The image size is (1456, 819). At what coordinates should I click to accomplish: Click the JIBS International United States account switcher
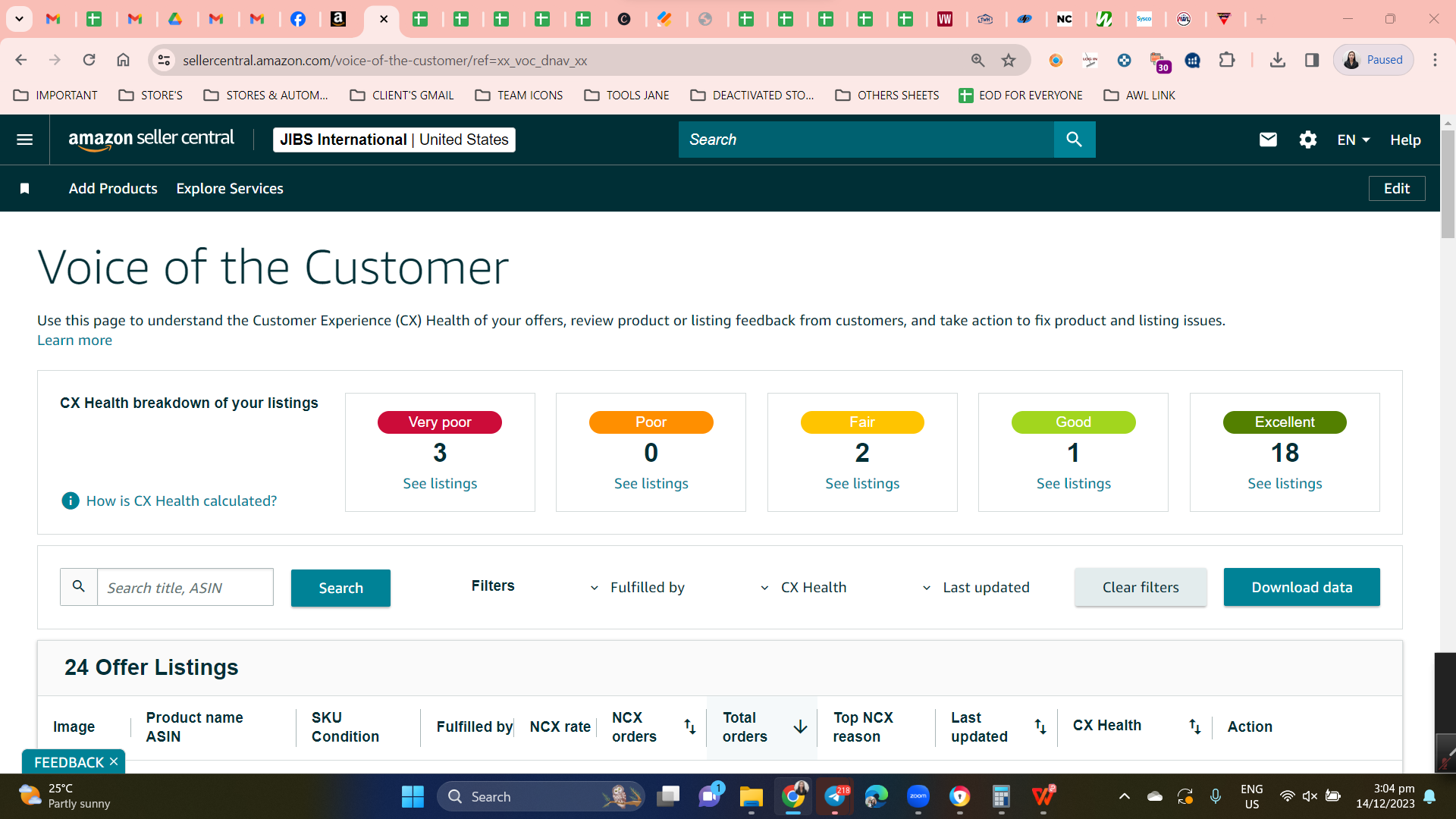[x=394, y=140]
